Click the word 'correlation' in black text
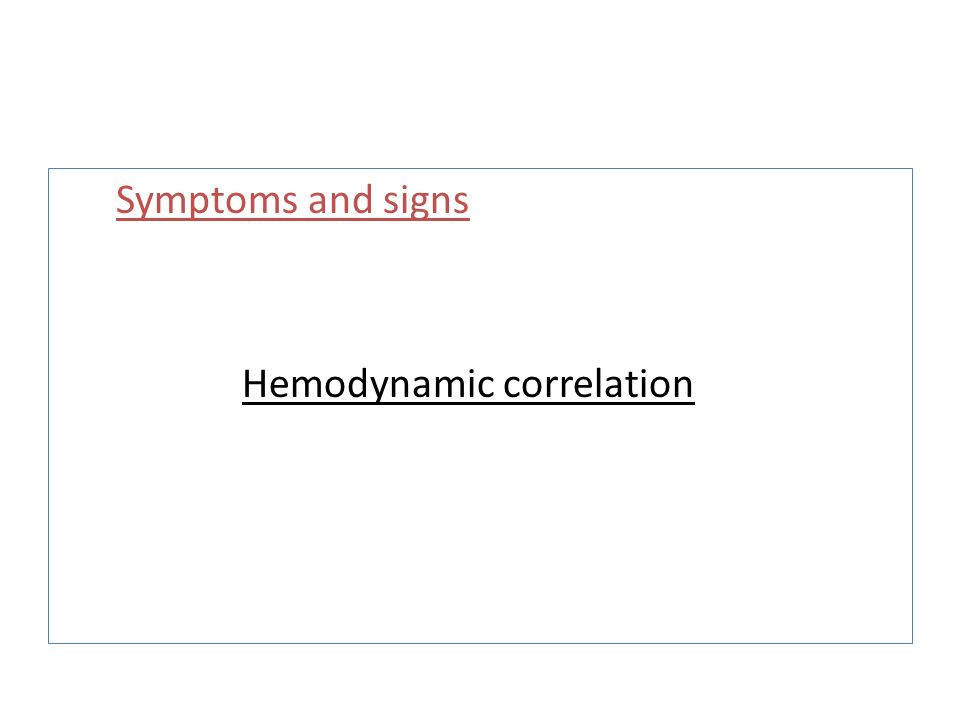960x720 pixels. (x=599, y=384)
